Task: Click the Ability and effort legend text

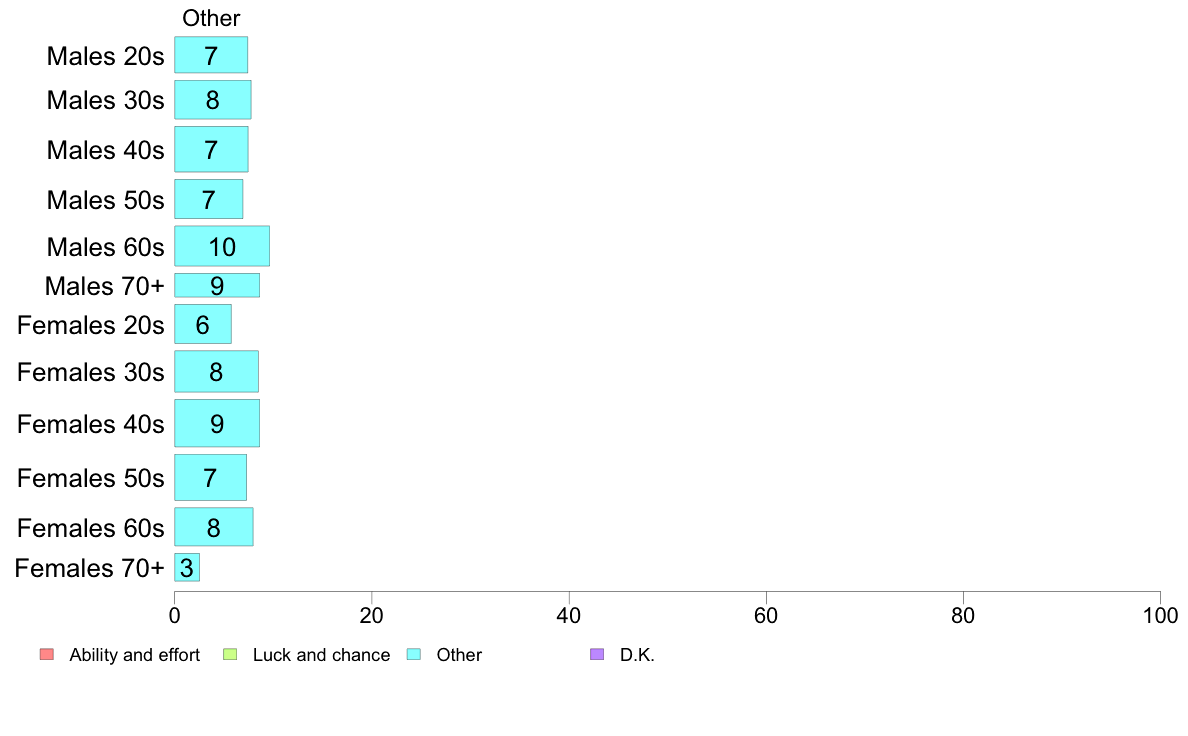Action: coord(135,655)
